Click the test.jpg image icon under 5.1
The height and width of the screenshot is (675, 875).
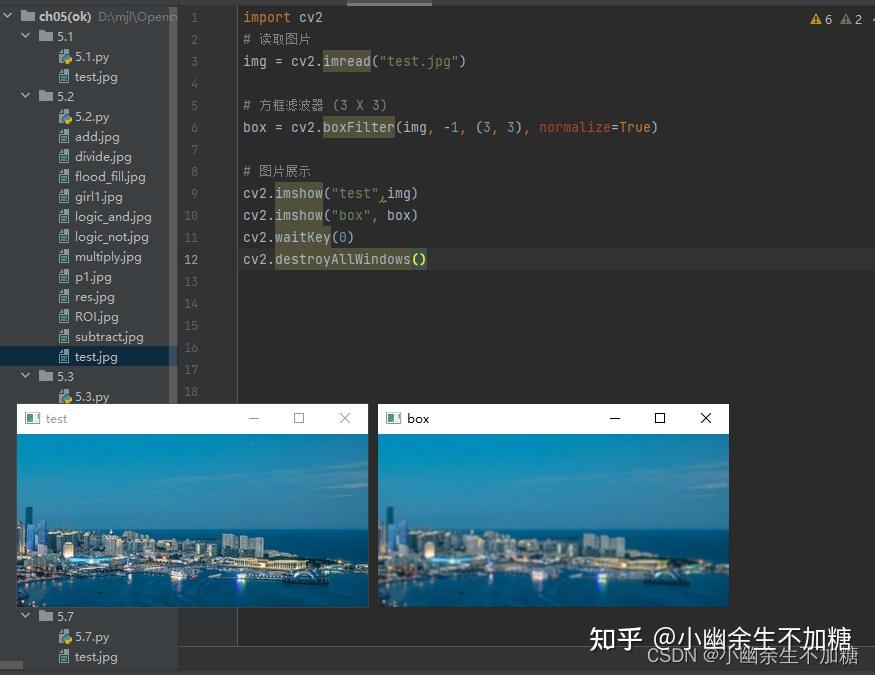tap(65, 76)
